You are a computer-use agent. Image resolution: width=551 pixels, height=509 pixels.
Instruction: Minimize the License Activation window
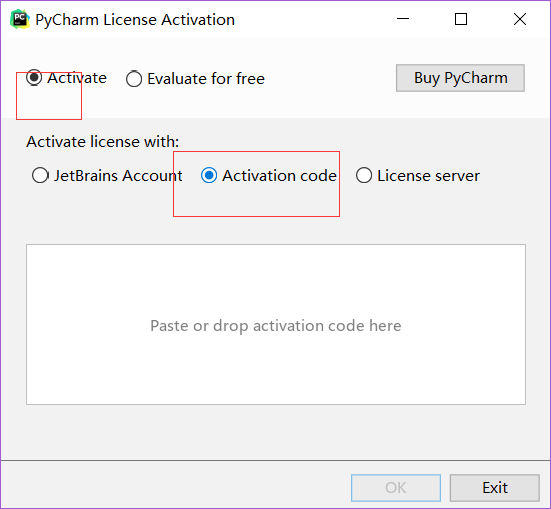403,19
